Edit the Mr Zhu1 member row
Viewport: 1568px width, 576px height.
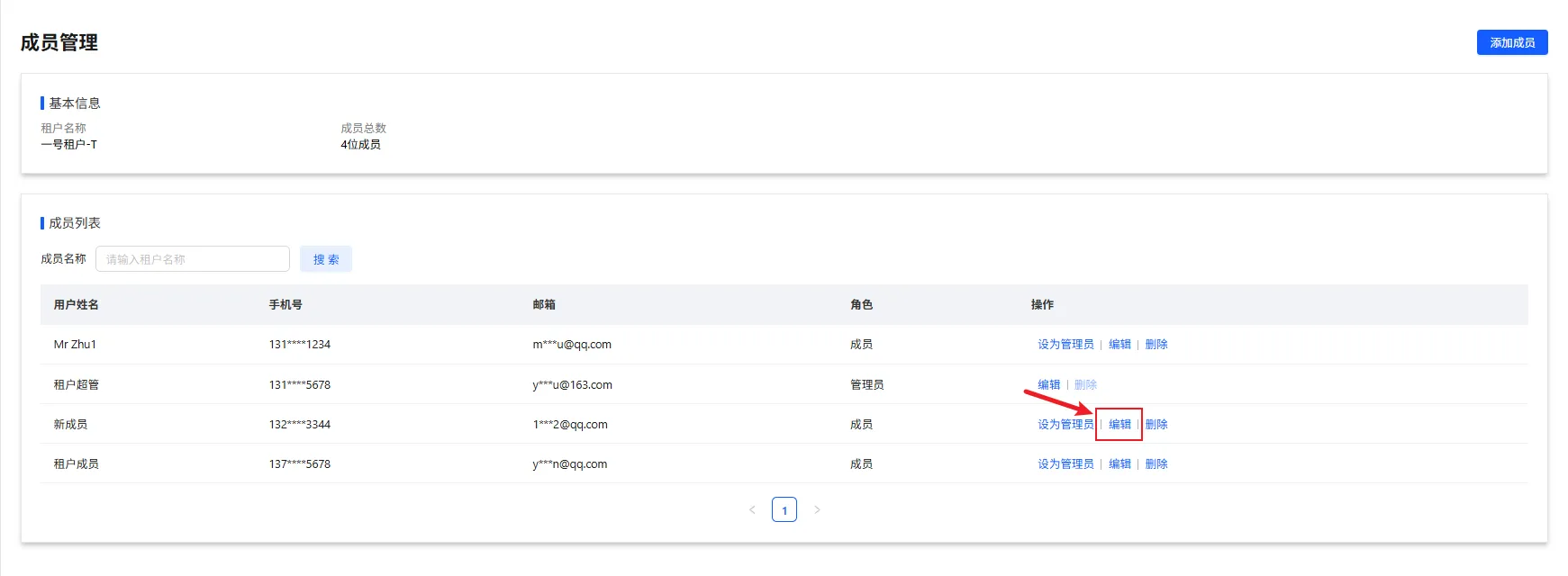1119,345
